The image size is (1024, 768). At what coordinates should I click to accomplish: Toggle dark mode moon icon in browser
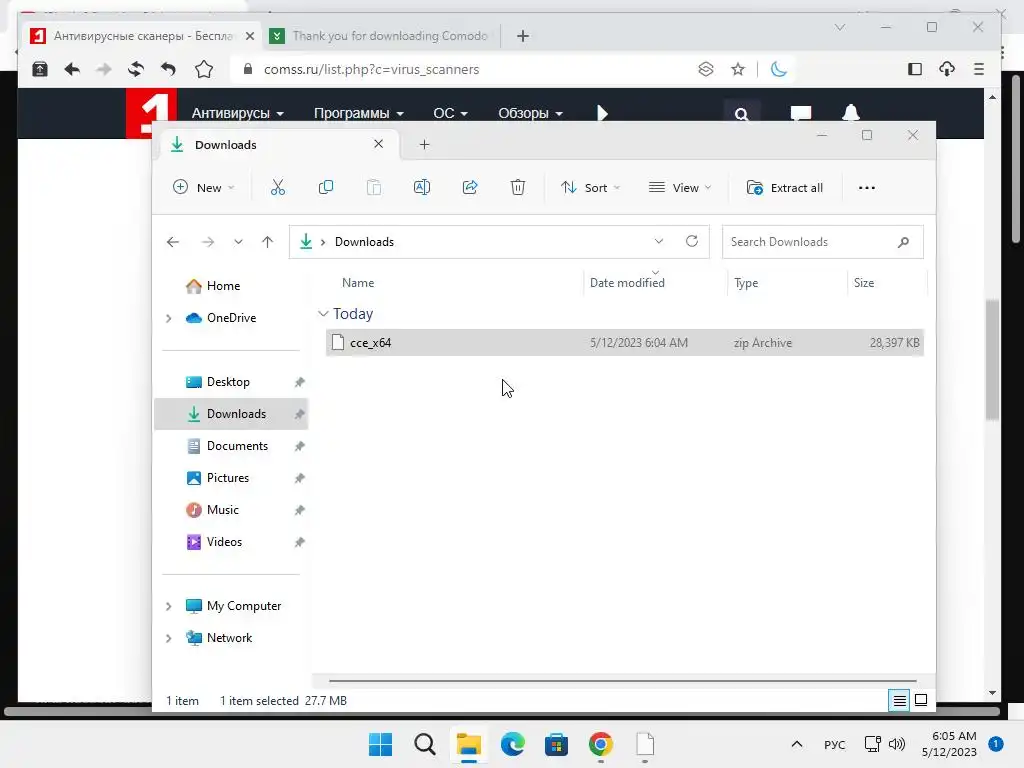coord(778,69)
